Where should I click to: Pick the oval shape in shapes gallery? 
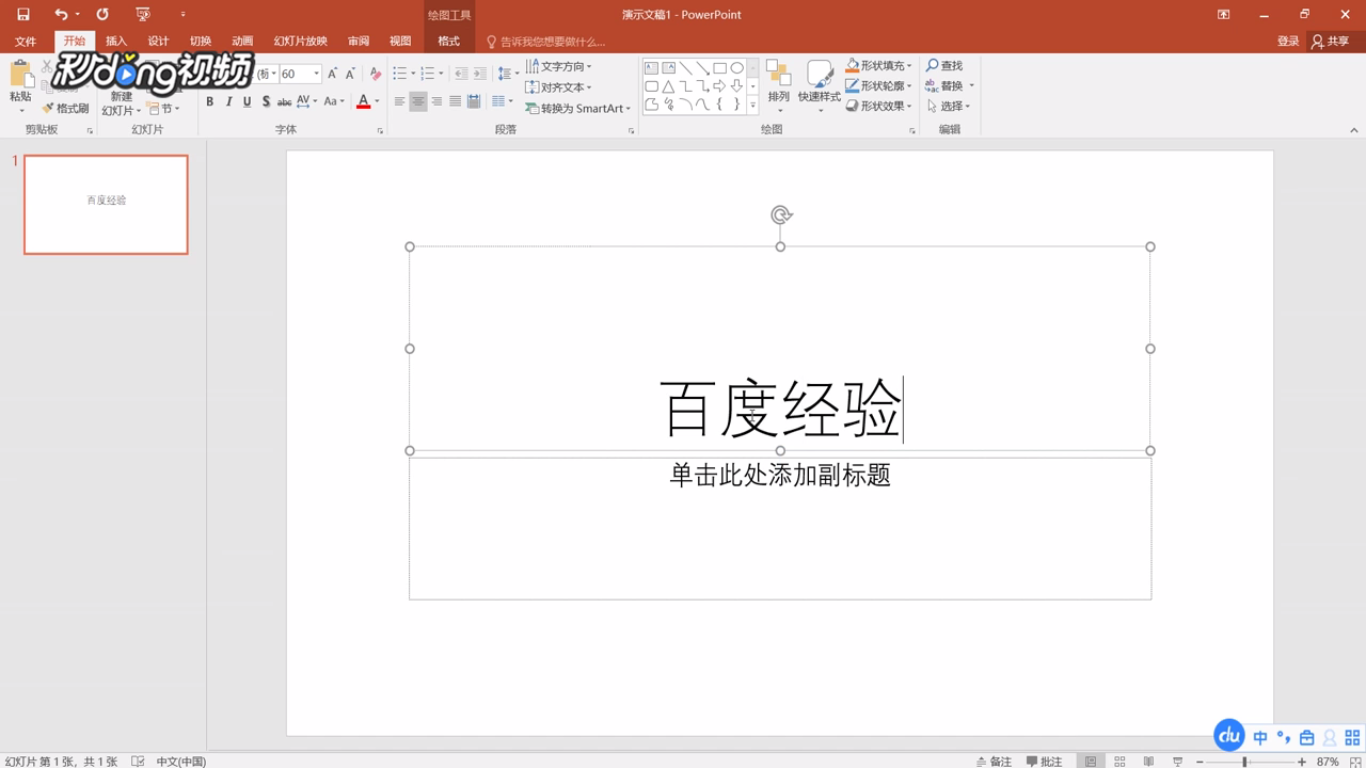click(x=737, y=68)
